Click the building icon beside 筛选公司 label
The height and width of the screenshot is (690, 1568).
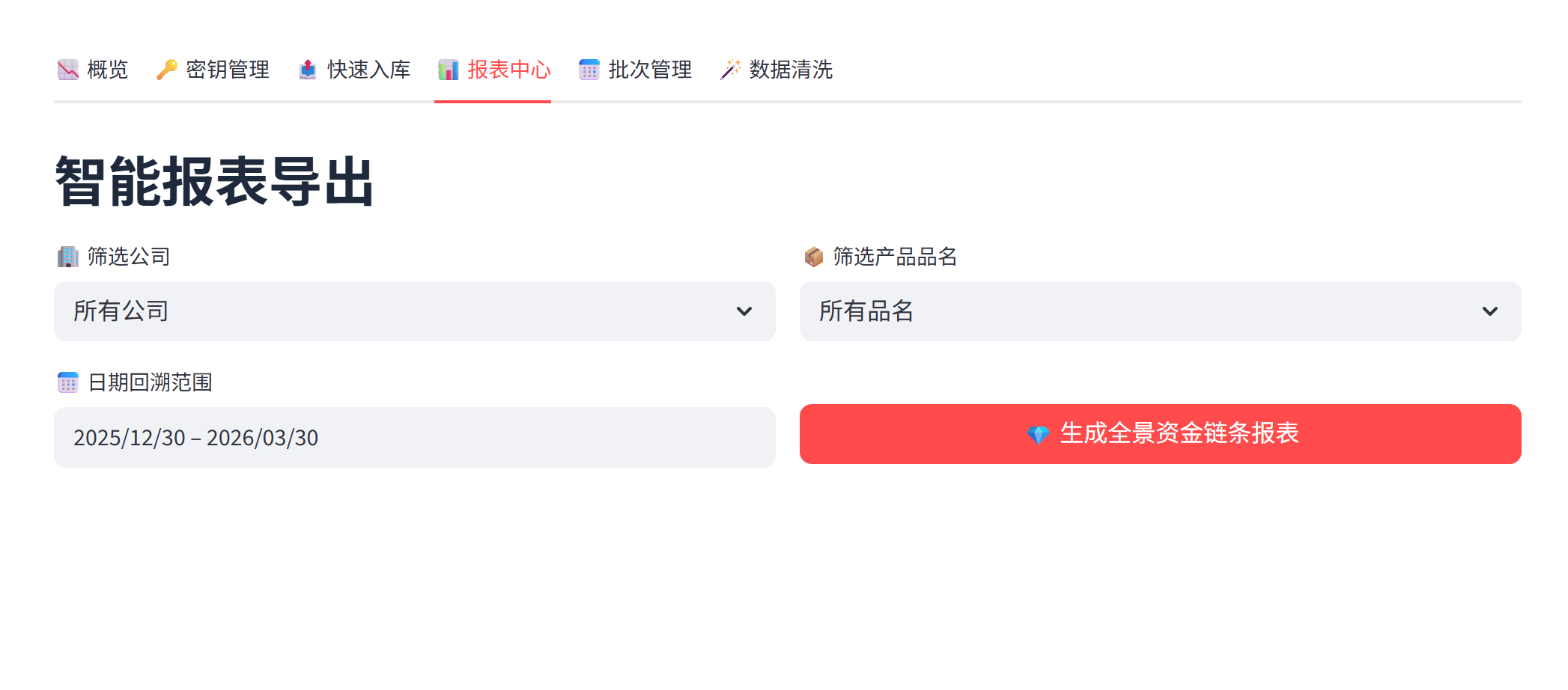(68, 257)
